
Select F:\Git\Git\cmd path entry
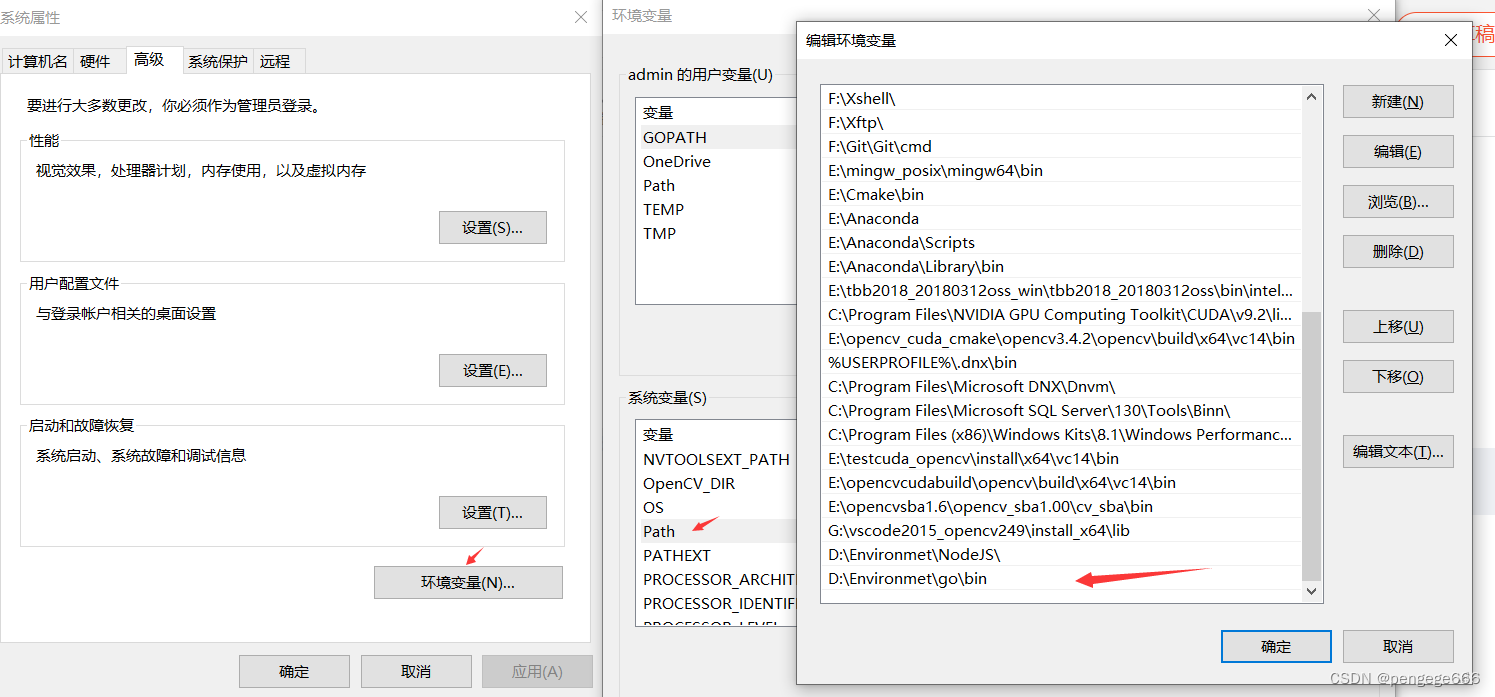[x=1062, y=146]
